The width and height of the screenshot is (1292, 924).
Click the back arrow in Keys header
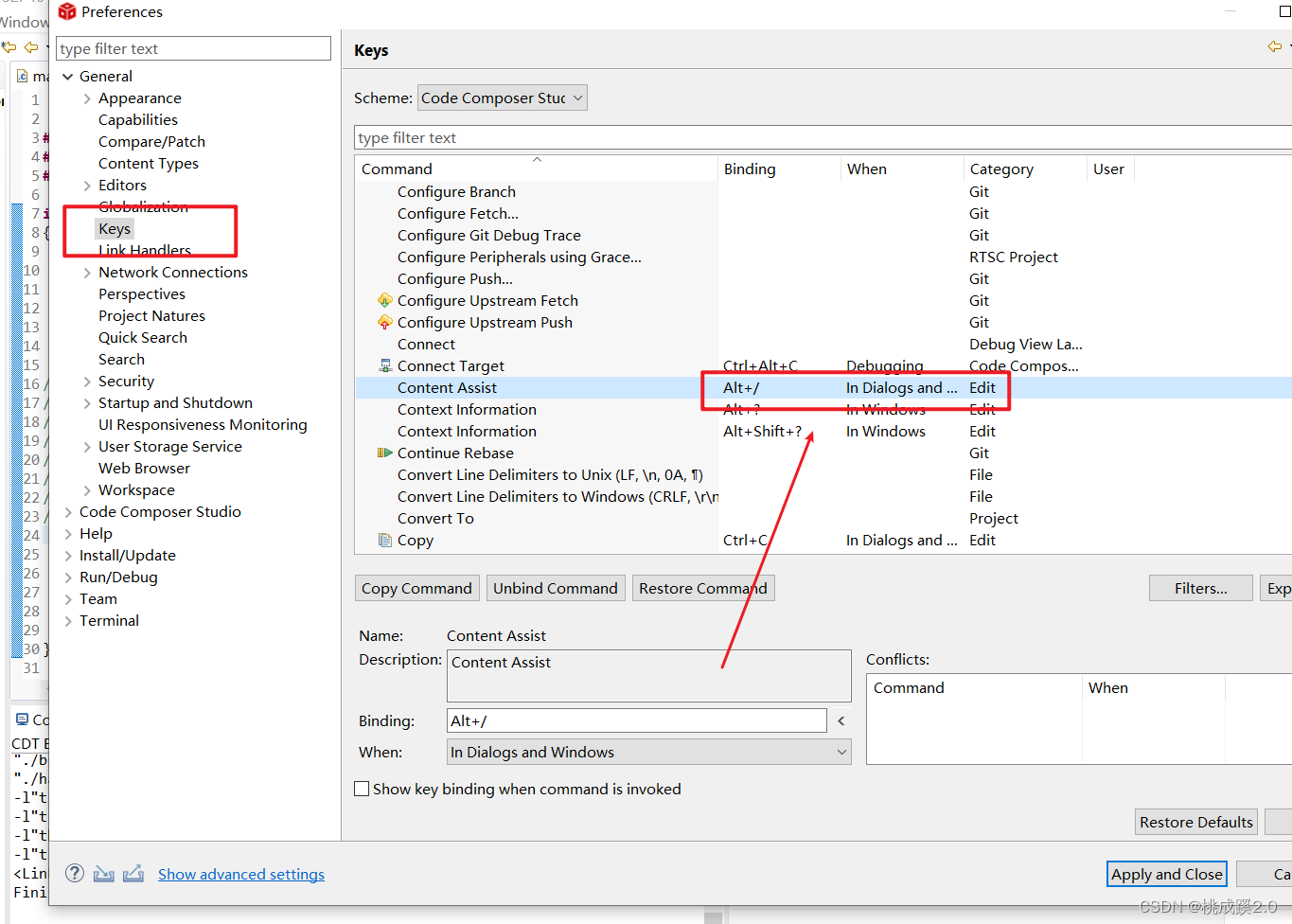(x=1275, y=46)
